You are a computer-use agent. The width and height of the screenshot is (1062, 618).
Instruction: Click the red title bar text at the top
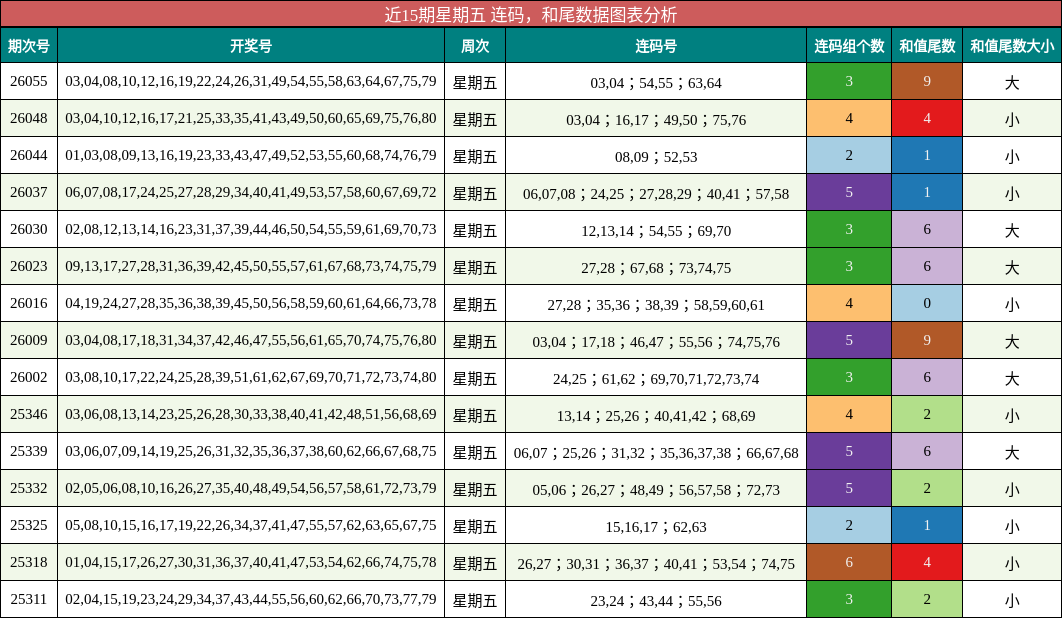tap(531, 15)
